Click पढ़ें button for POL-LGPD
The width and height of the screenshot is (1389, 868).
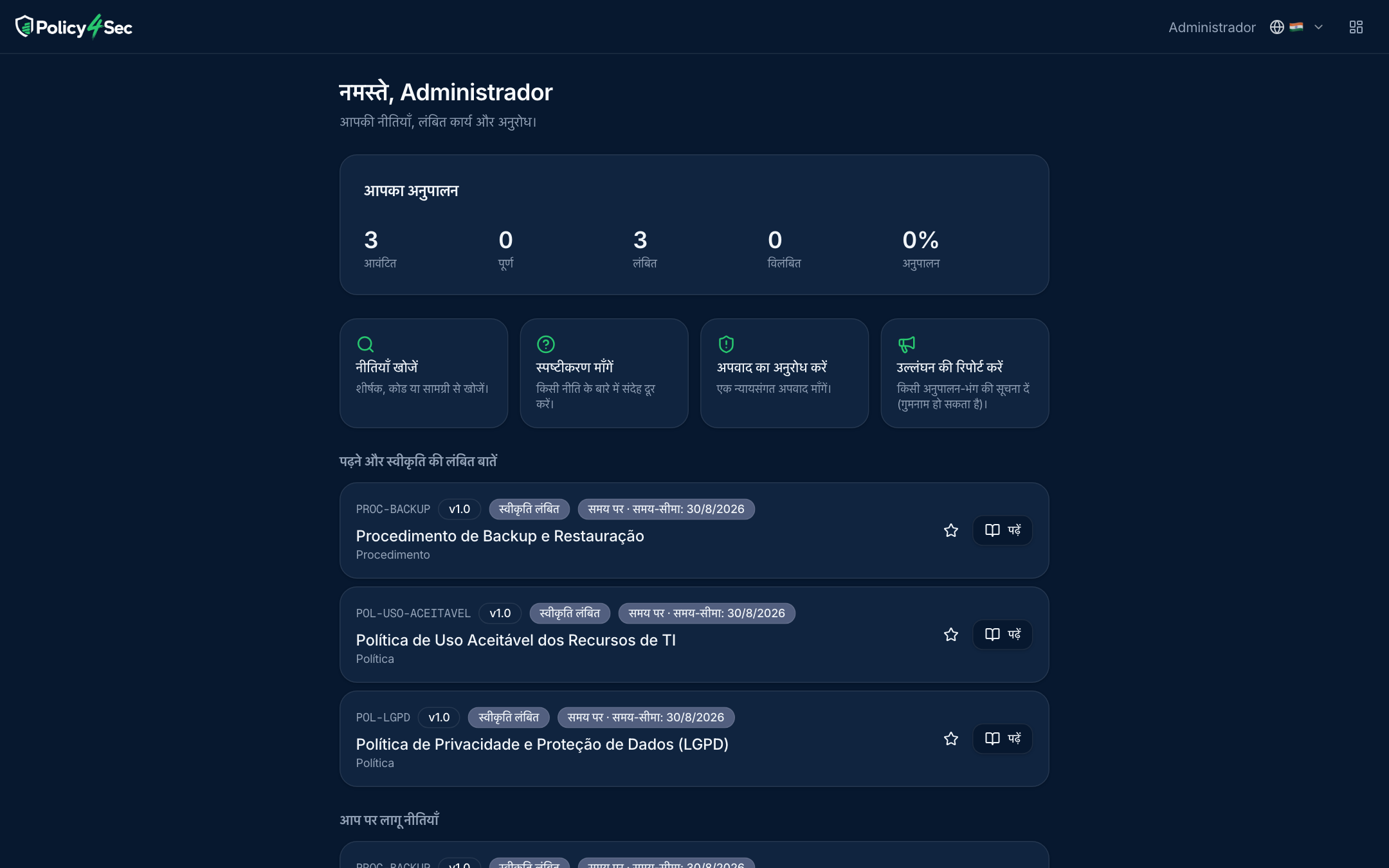[x=1003, y=739]
